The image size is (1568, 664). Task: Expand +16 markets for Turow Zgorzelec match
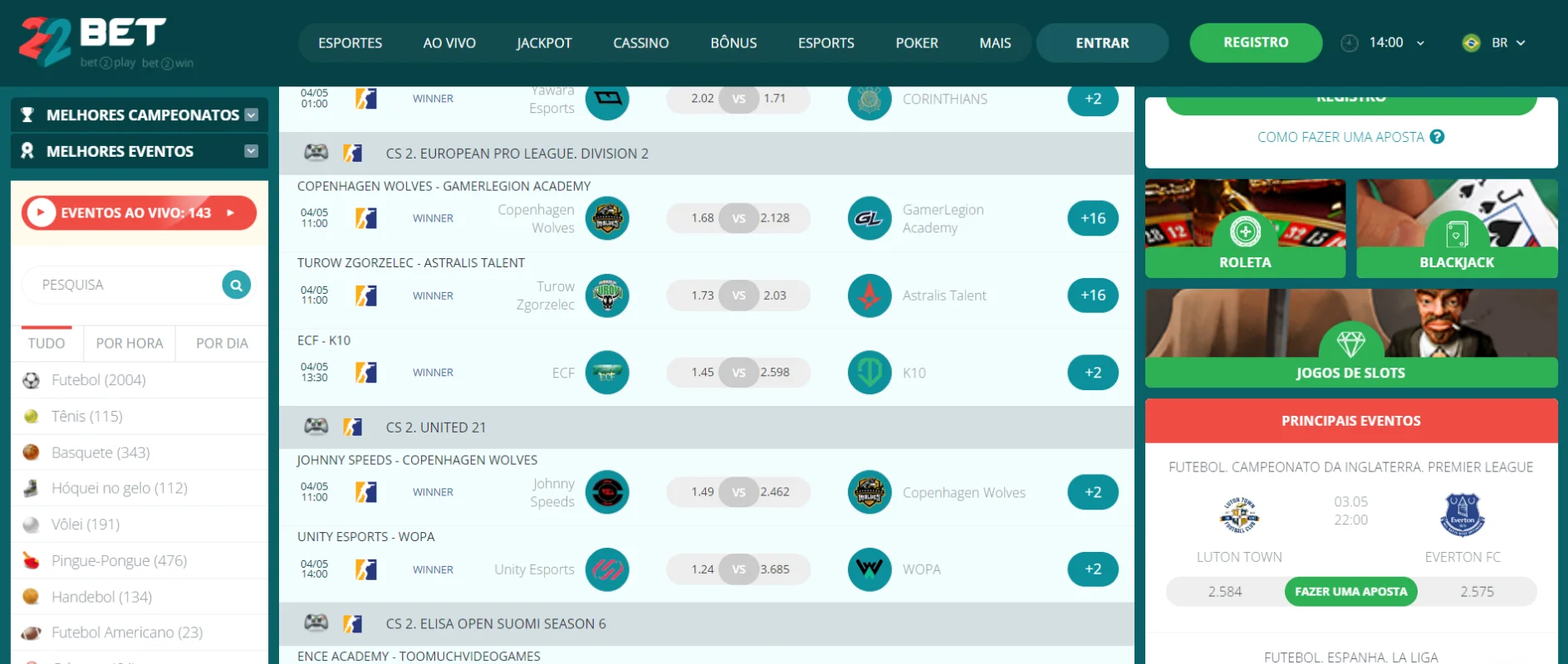[1093, 295]
